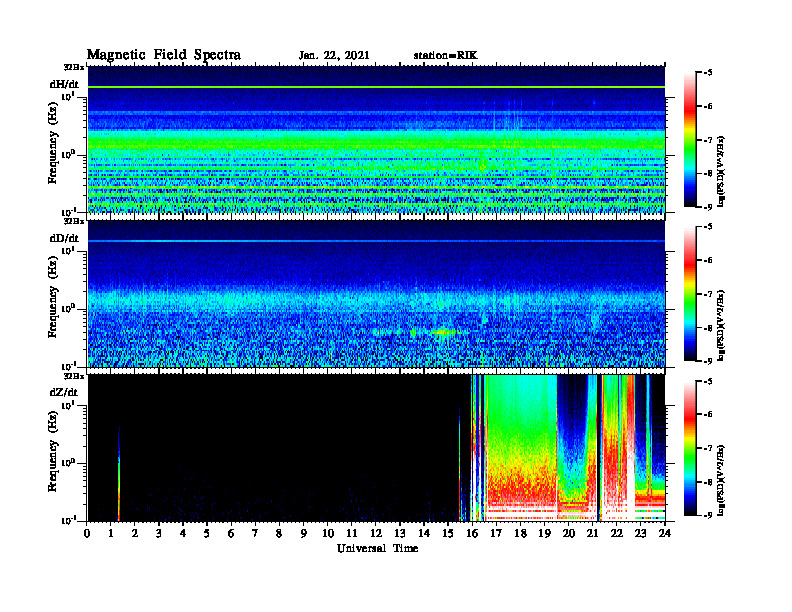Click the log(PSD) label beside dZ/dt color bar

pyautogui.click(x=723, y=479)
